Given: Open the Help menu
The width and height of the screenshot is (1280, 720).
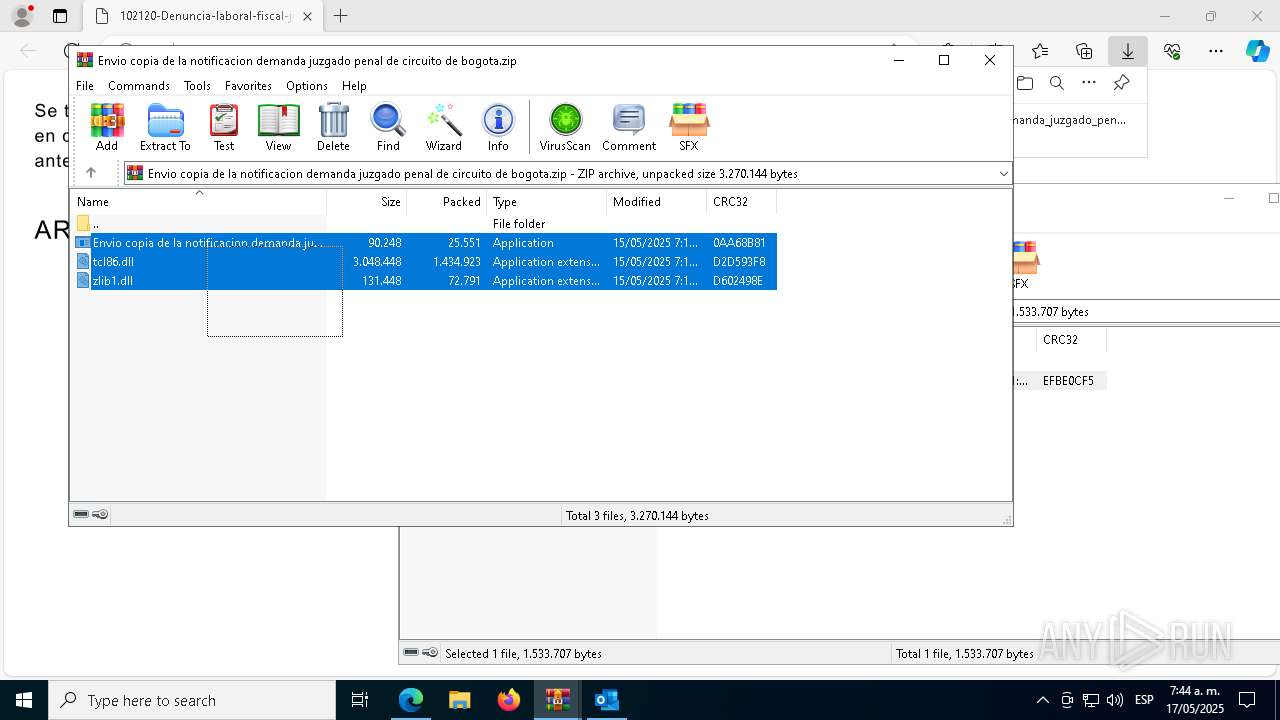Looking at the screenshot, I should (x=354, y=86).
